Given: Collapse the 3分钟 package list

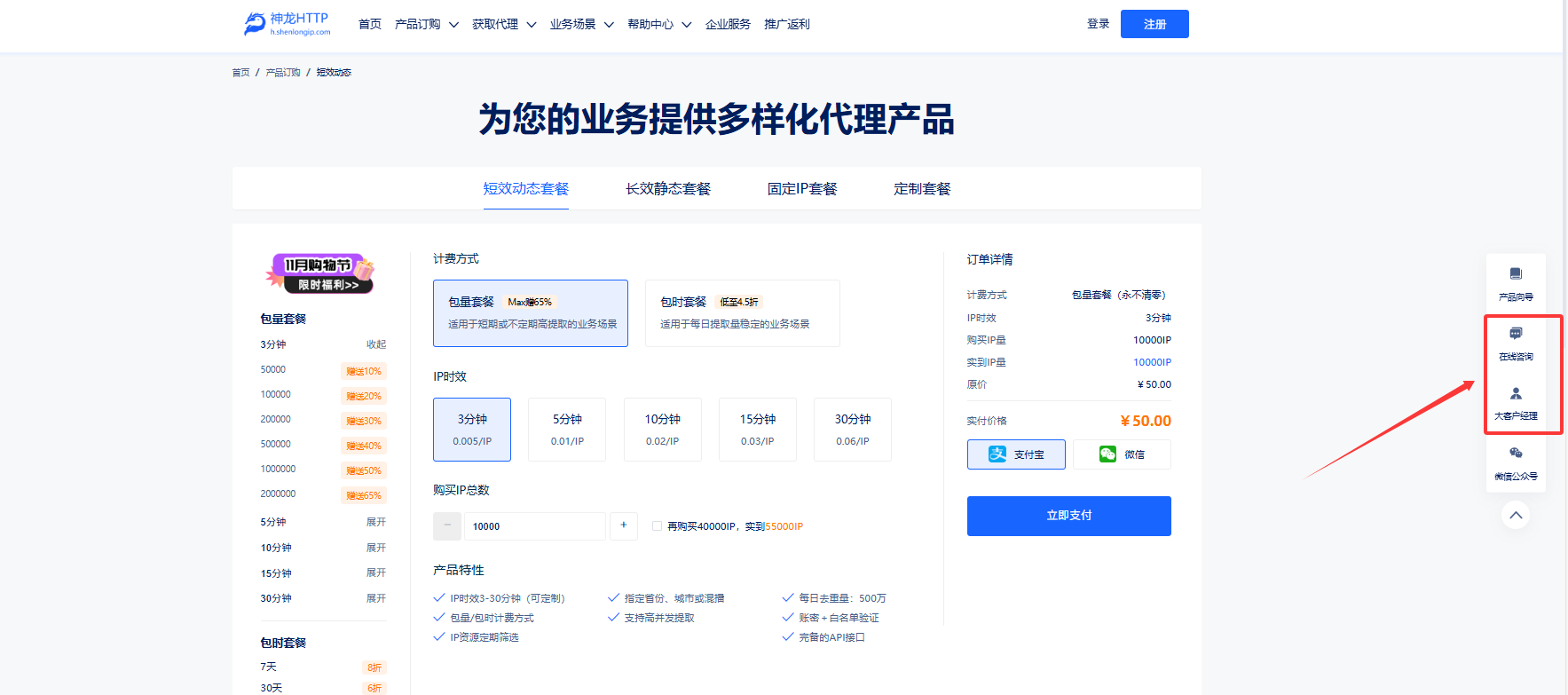Looking at the screenshot, I should pos(375,344).
